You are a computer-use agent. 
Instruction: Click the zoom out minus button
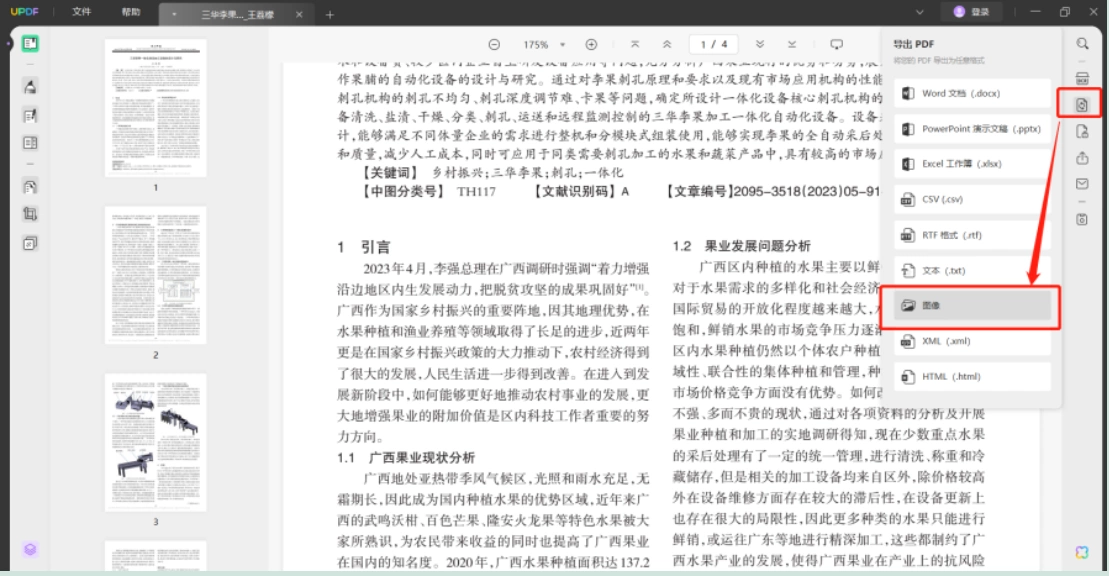point(494,45)
